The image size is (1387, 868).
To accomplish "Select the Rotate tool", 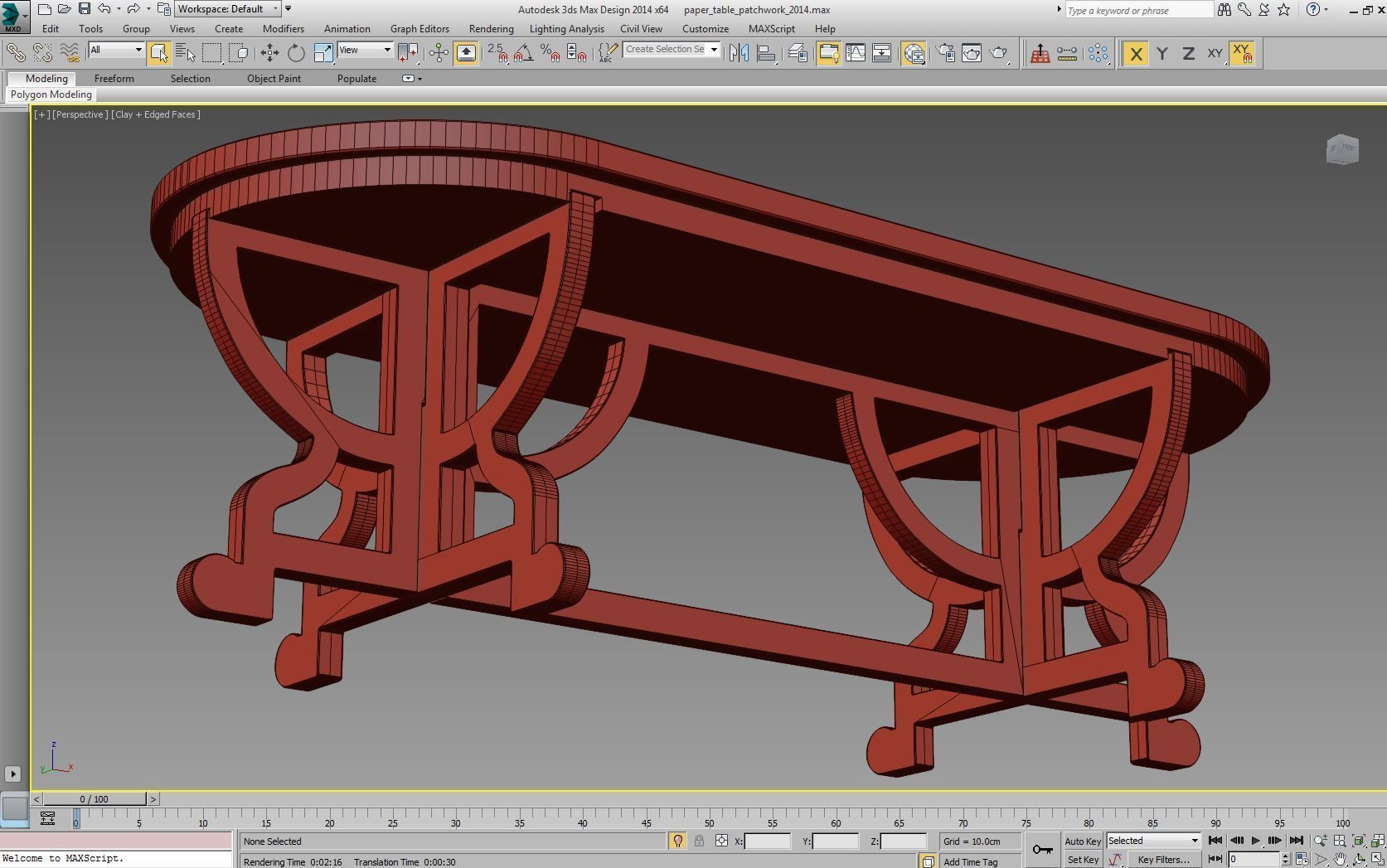I will pos(296,53).
